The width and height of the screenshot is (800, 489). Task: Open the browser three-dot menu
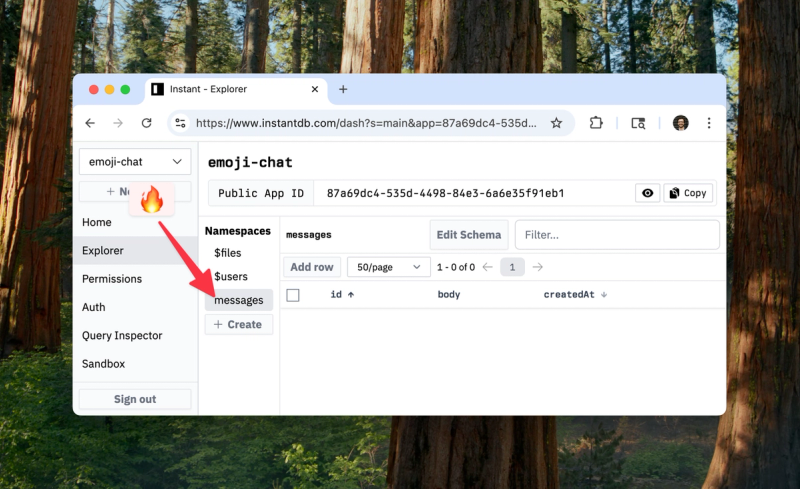[x=709, y=123]
